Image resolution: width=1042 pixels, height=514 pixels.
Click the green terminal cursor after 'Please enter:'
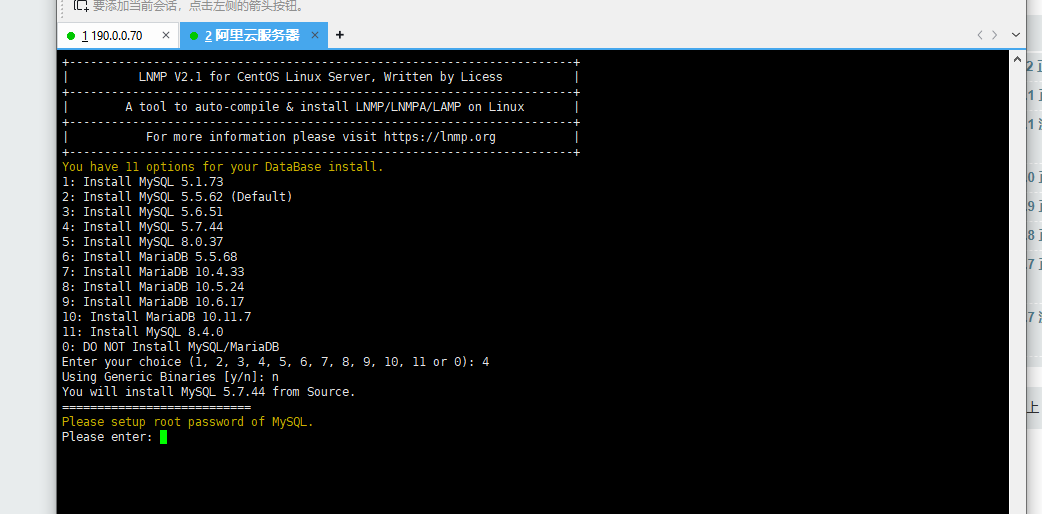coord(163,437)
